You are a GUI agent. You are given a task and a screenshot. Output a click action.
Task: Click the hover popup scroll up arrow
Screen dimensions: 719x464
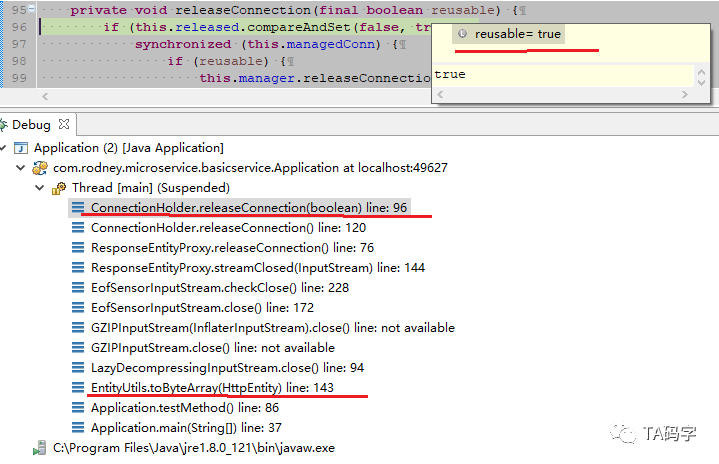701,72
